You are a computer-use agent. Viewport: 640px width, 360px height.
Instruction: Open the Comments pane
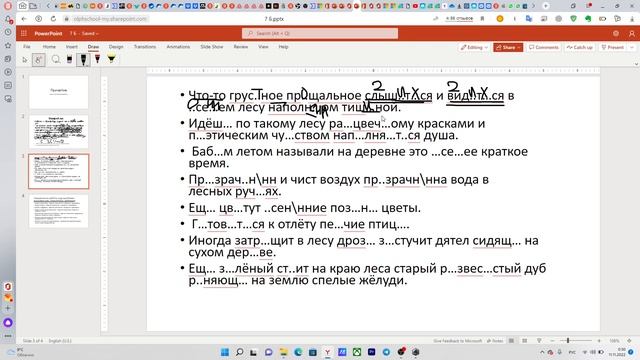[543, 47]
